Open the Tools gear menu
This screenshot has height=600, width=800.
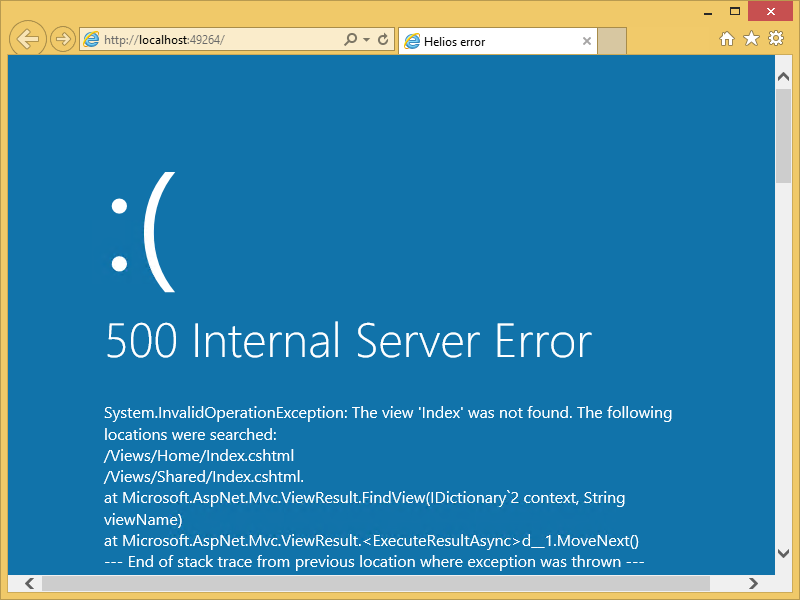click(776, 38)
